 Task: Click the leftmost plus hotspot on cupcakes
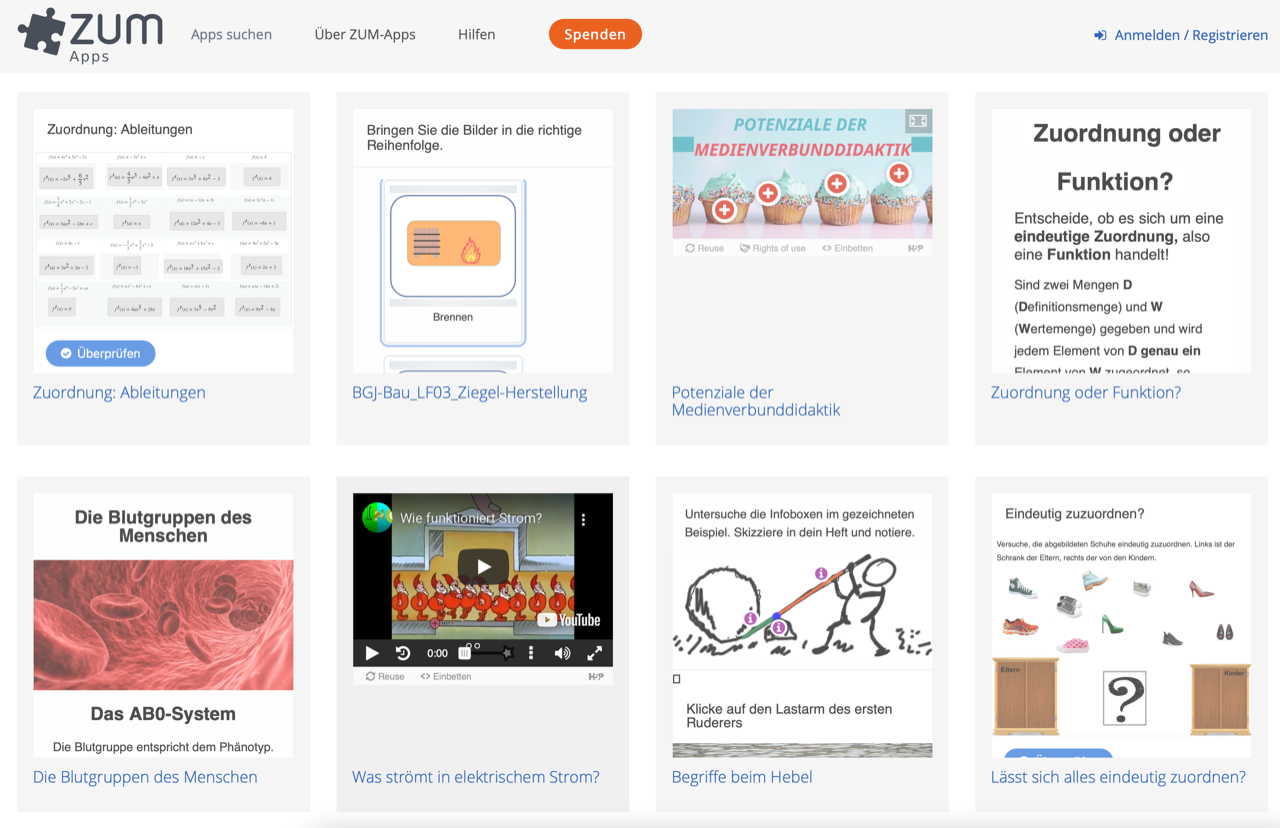click(x=725, y=209)
